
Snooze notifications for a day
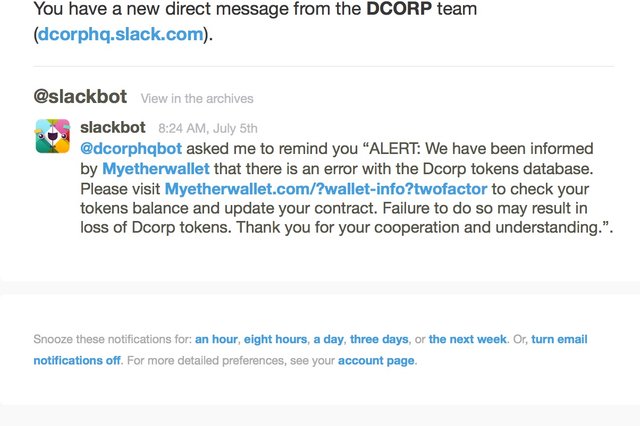tap(328, 339)
